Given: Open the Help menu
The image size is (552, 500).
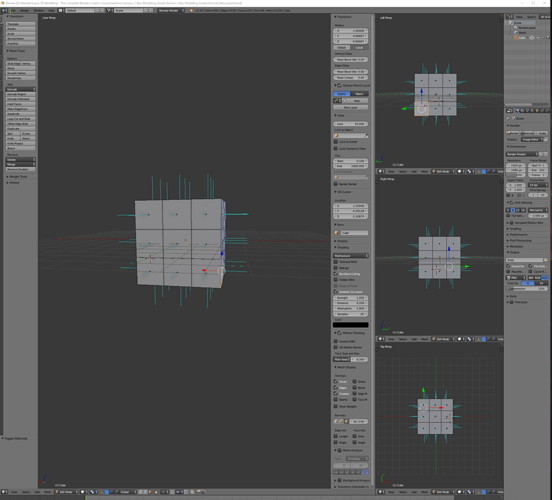Looking at the screenshot, I should [51, 11].
